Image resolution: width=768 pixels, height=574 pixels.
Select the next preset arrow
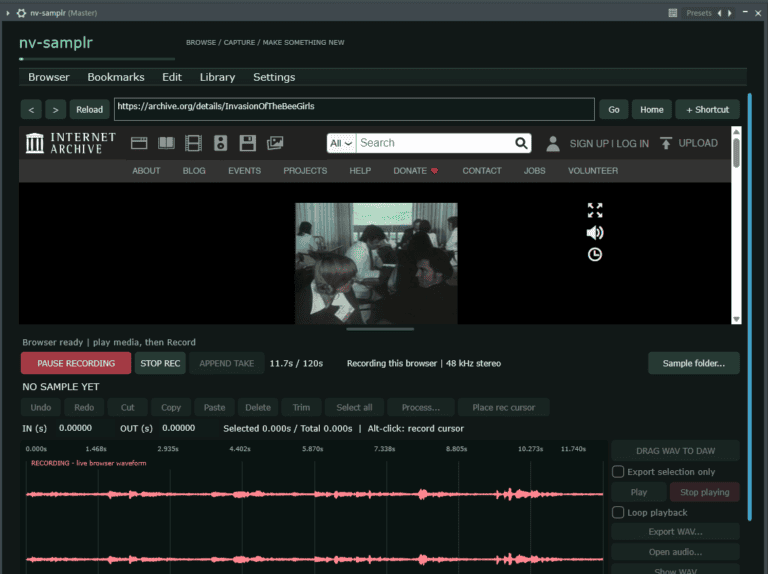(729, 13)
